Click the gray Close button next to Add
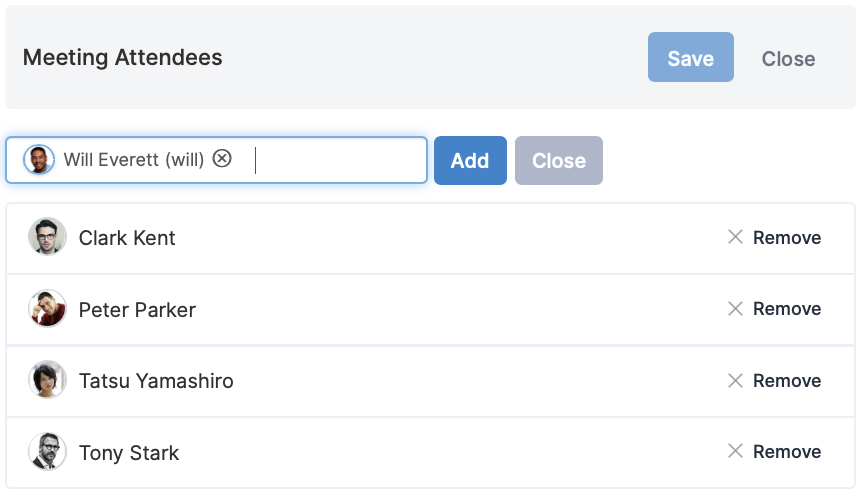 pyautogui.click(x=559, y=161)
